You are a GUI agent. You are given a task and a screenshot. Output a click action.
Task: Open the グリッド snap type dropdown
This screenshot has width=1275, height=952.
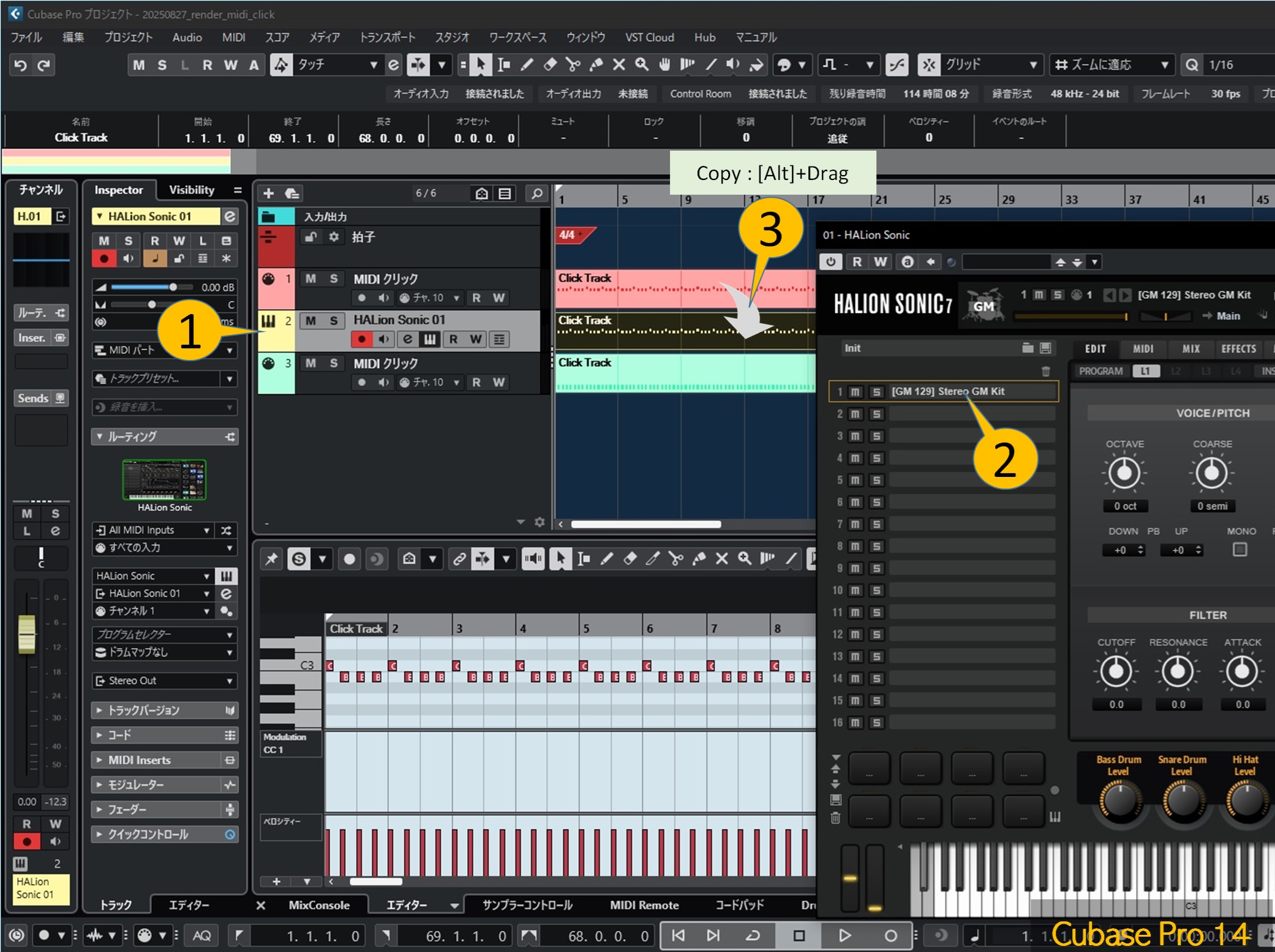click(991, 64)
